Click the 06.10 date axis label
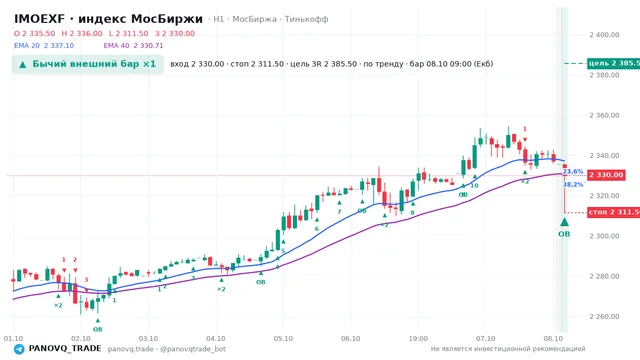This screenshot has height=360, width=640. pyautogui.click(x=351, y=339)
